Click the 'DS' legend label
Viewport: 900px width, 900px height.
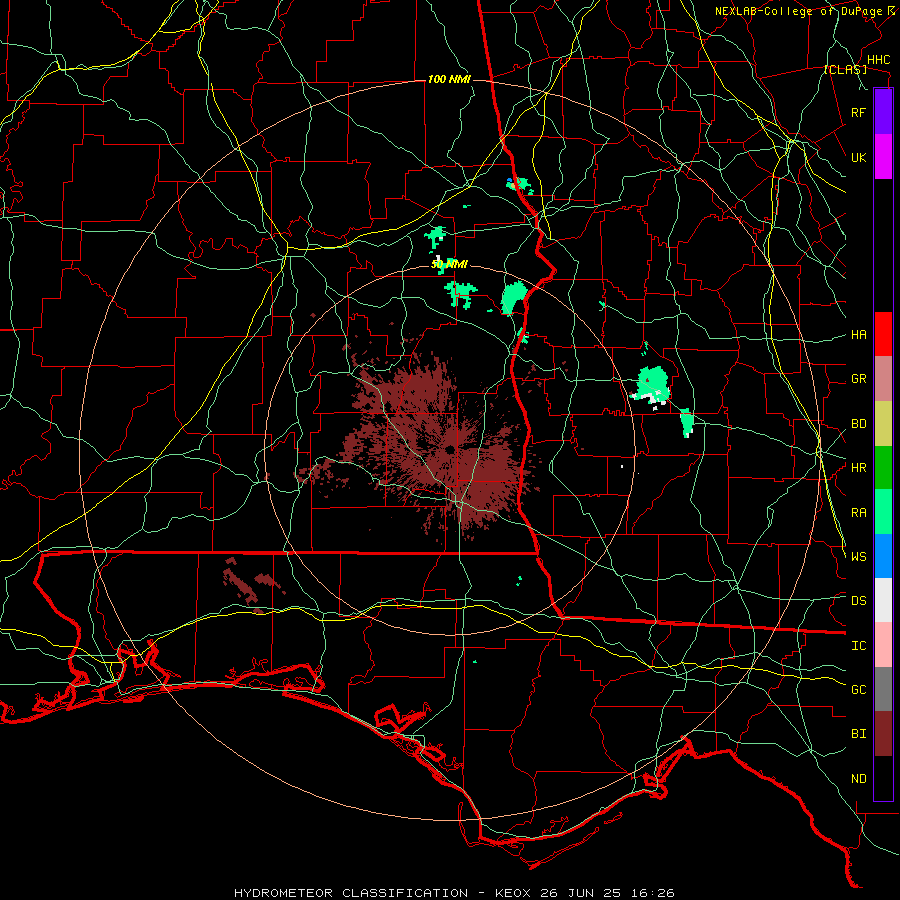click(858, 600)
